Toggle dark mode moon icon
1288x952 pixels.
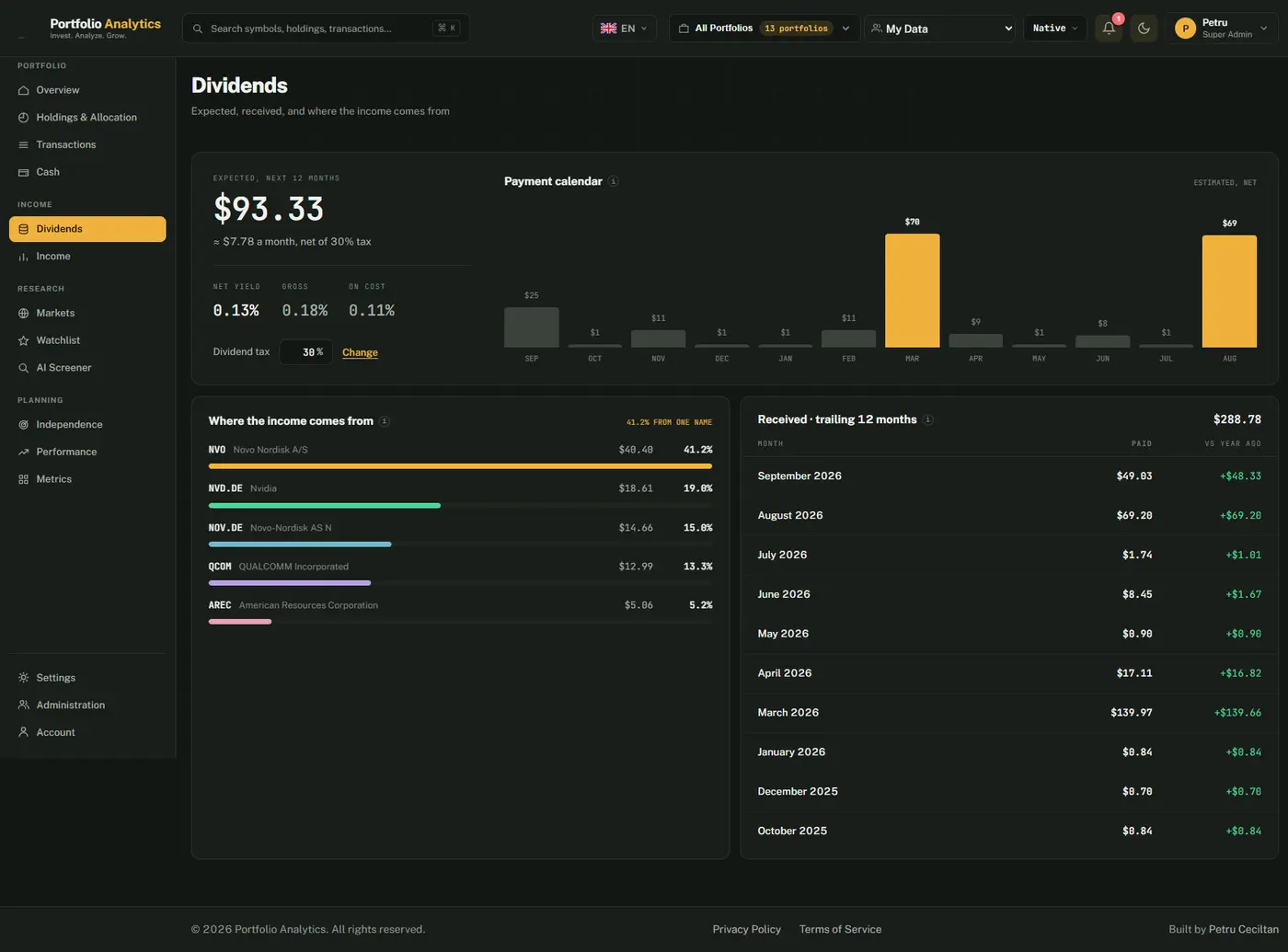[x=1144, y=29]
